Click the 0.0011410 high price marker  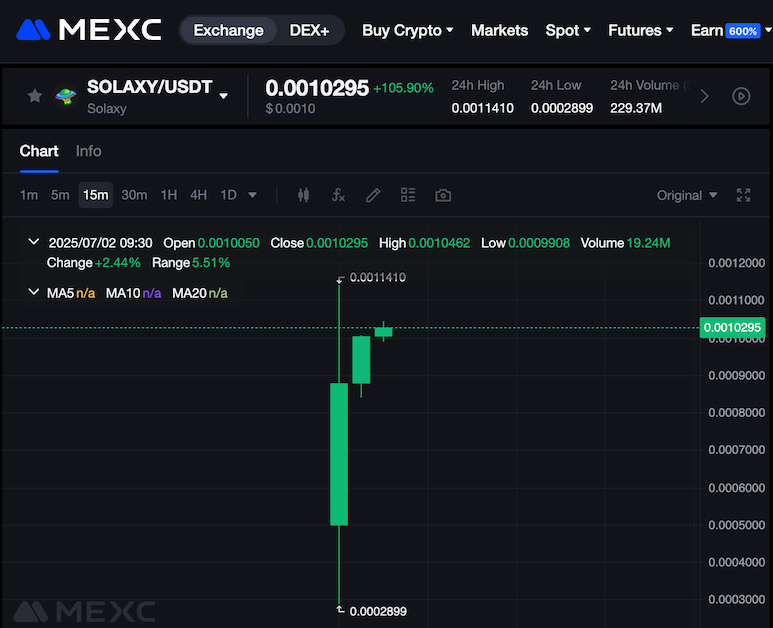click(378, 278)
